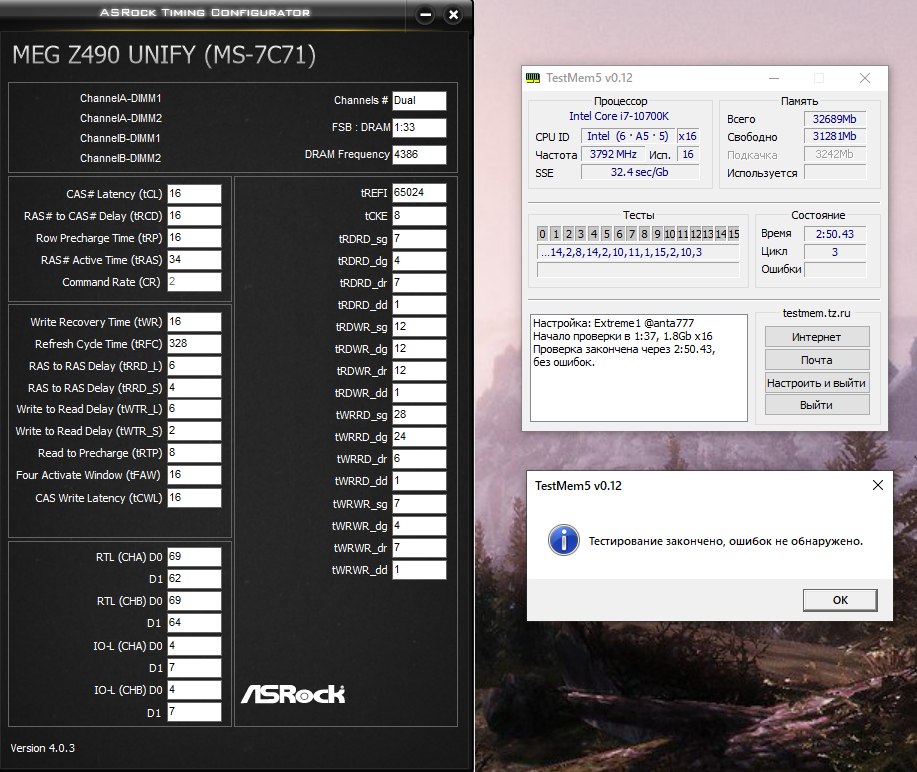The height and width of the screenshot is (772, 917).
Task: Click the TestMem5 app icon in title bar
Action: click(533, 78)
